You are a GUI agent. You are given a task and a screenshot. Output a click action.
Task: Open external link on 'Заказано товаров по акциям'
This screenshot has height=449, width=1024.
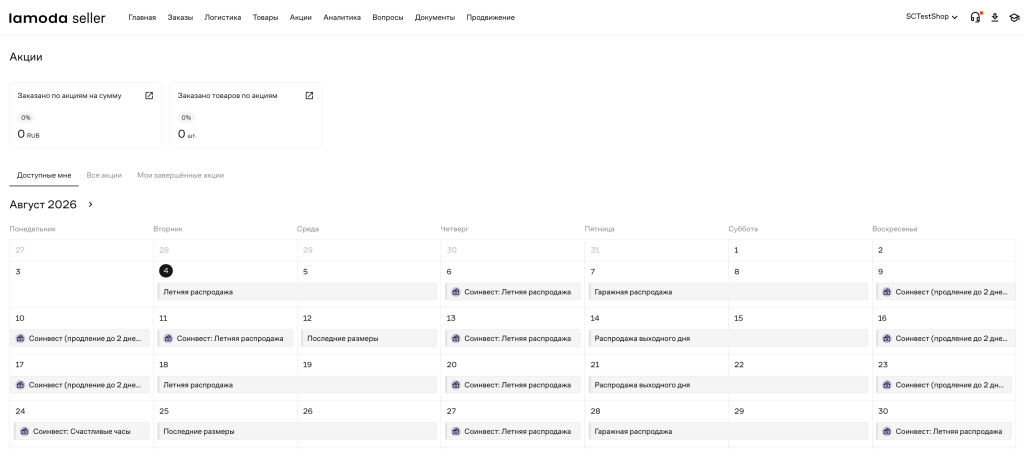[310, 95]
